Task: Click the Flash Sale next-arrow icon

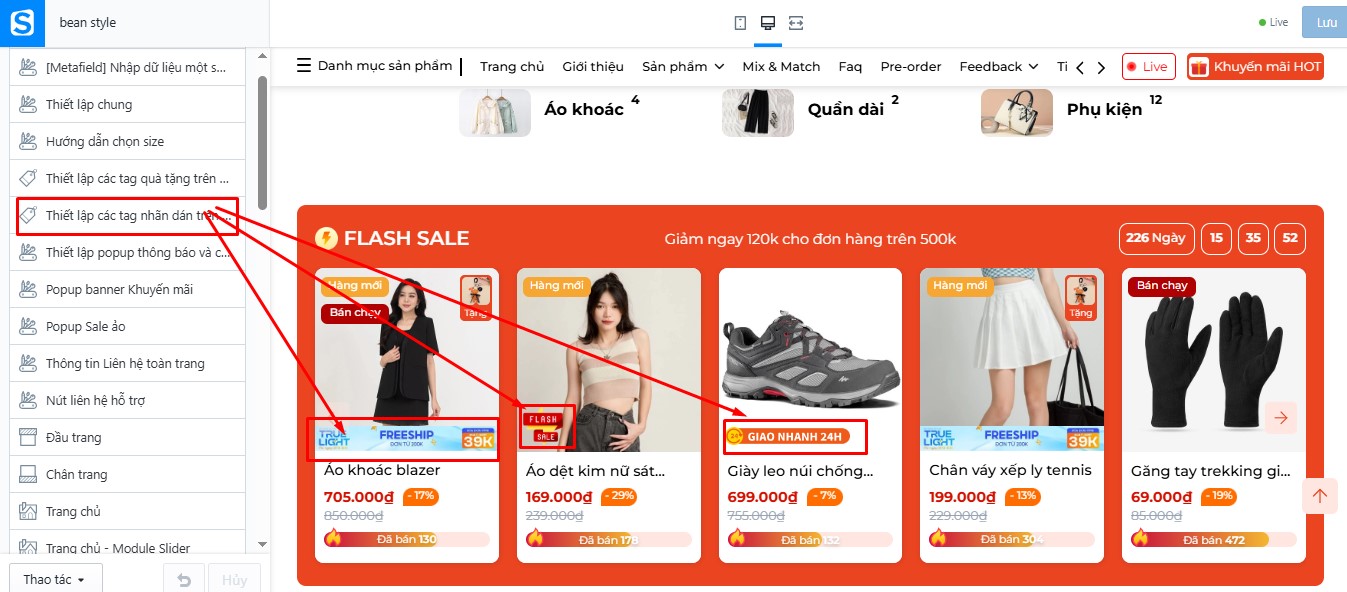Action: [x=1281, y=417]
